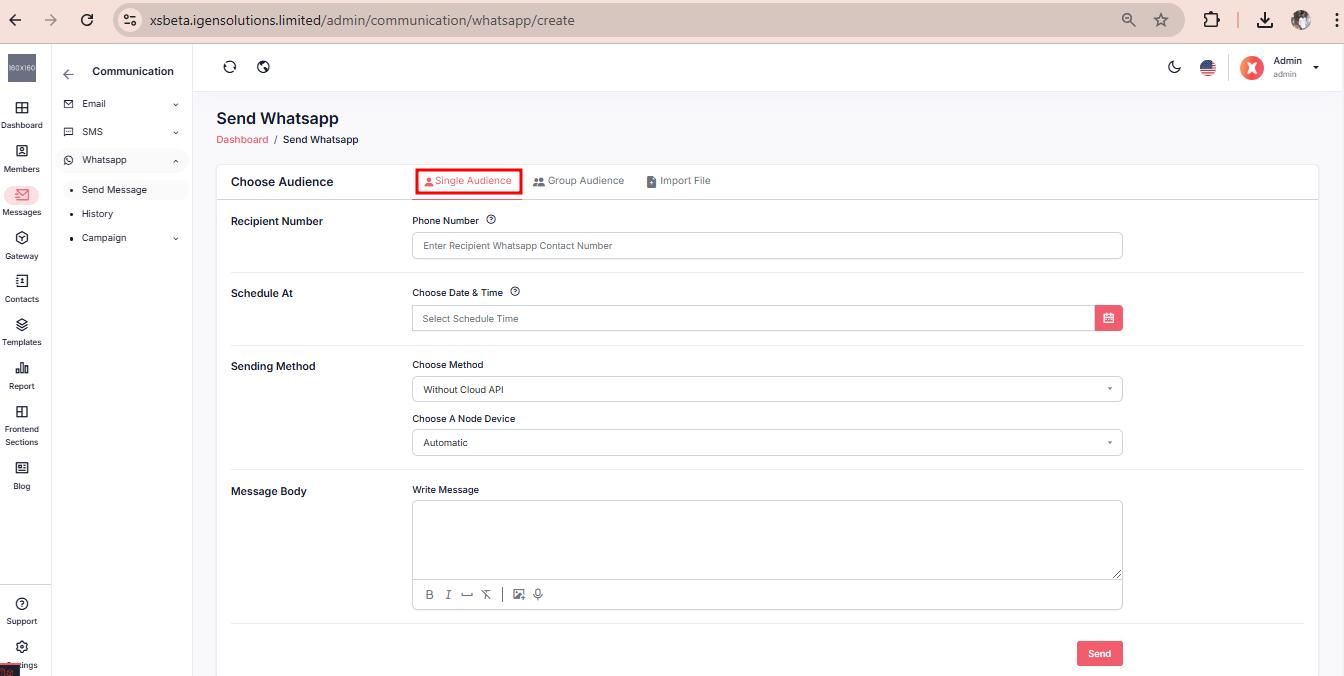Apply italic formatting in the message editor
The width and height of the screenshot is (1344, 676).
click(x=448, y=594)
